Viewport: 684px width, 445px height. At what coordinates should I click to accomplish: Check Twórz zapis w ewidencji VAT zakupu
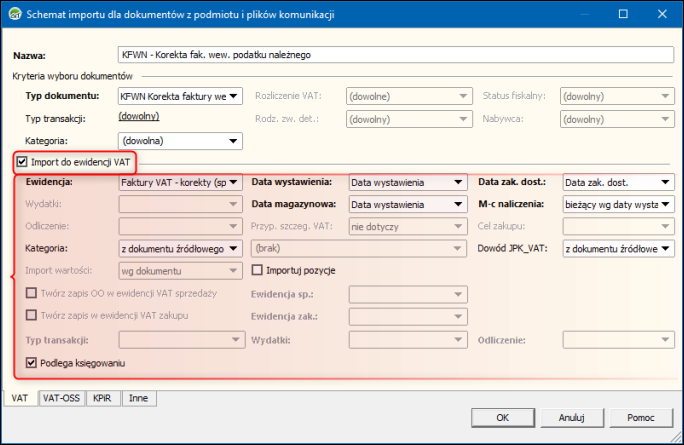31,315
